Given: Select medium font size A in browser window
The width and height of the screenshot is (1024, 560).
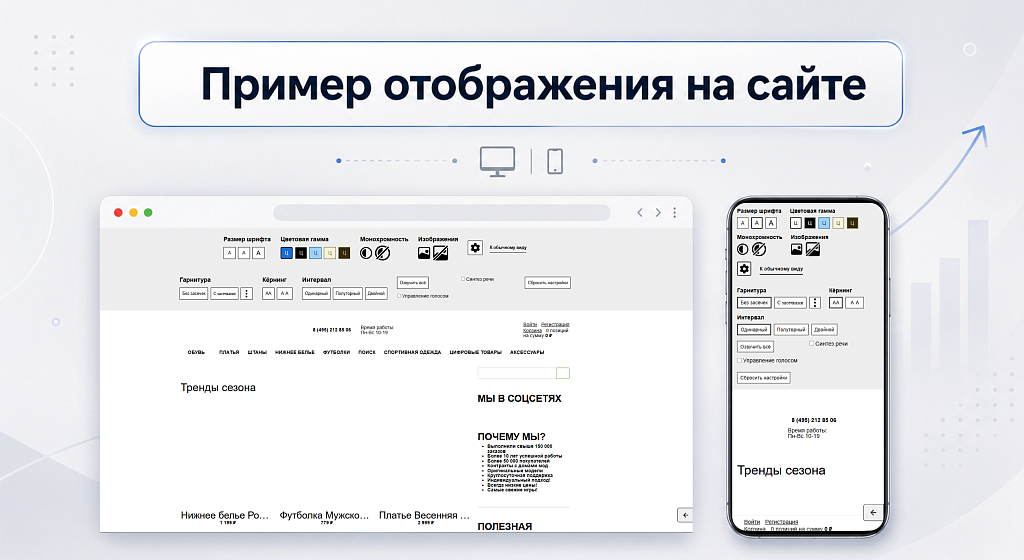Looking at the screenshot, I should pos(244,253).
